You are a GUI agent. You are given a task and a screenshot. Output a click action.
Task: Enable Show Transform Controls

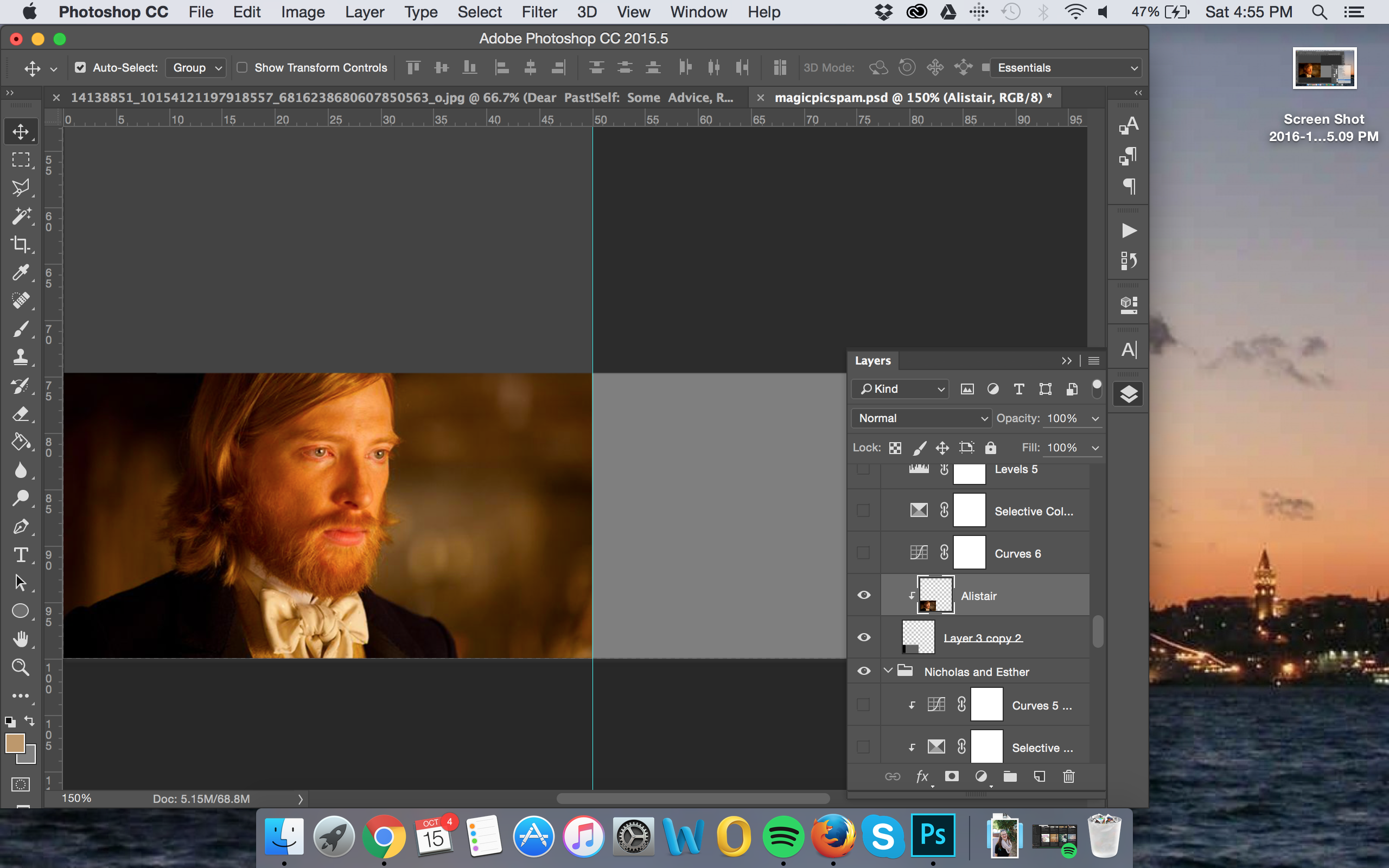coord(241,68)
